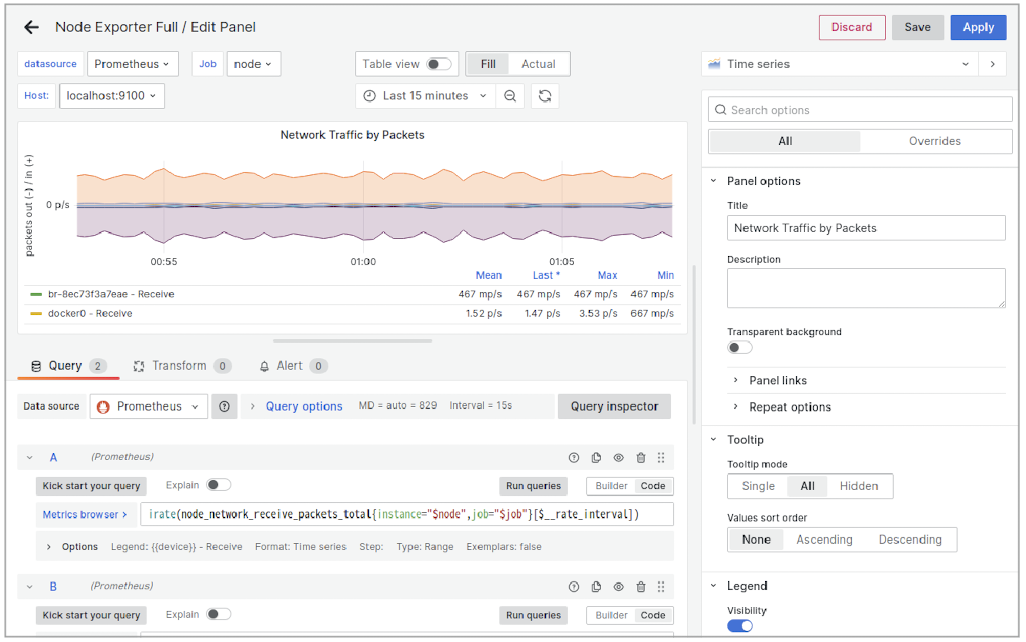This screenshot has height=642, width=1026.
Task: Click Kick start your query for A
Action: click(91, 486)
